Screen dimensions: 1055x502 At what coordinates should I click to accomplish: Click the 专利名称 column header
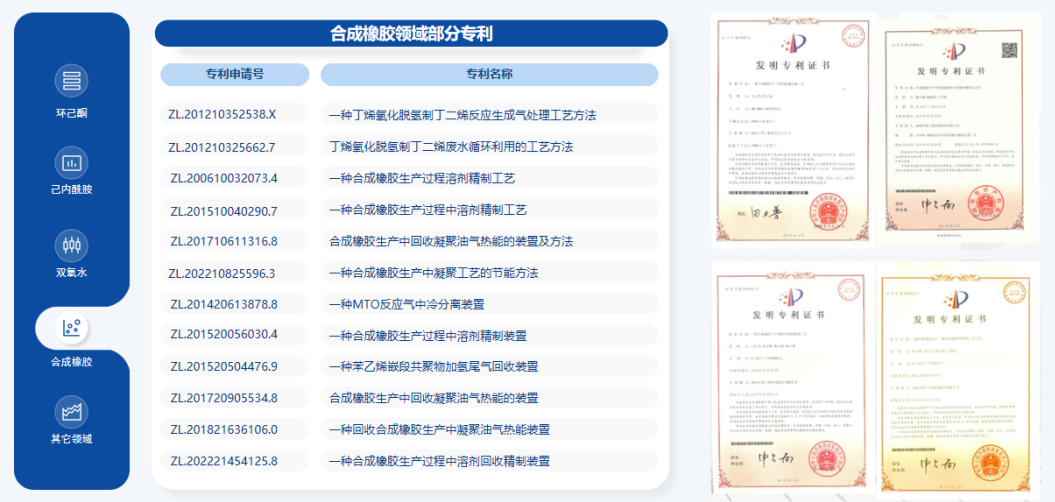[489, 75]
